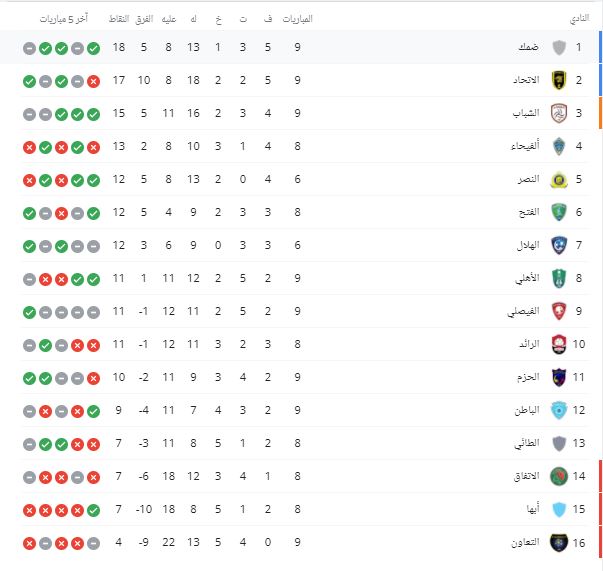
Task: Click the Al-Ahli club crest
Action: [559, 278]
